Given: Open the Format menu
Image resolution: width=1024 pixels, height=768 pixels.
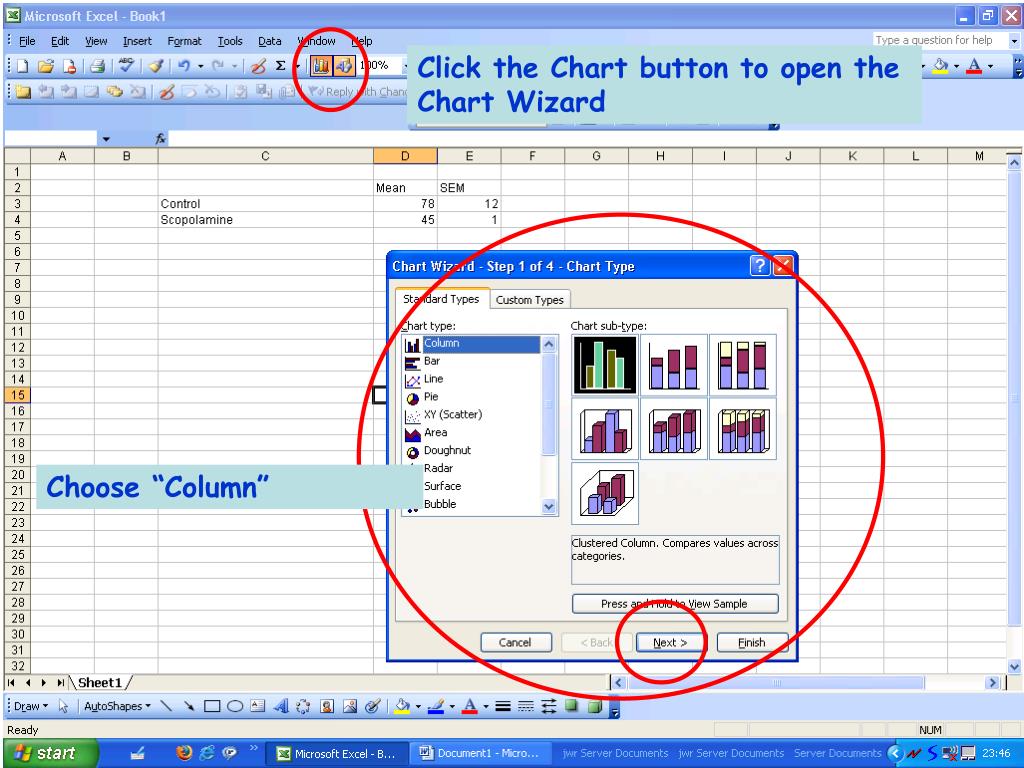Looking at the screenshot, I should (x=185, y=41).
